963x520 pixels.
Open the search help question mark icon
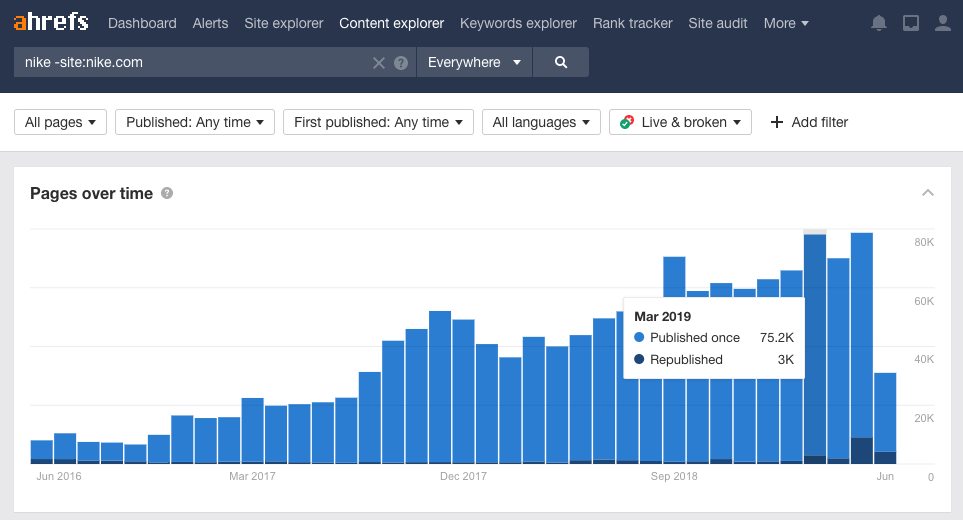click(401, 63)
